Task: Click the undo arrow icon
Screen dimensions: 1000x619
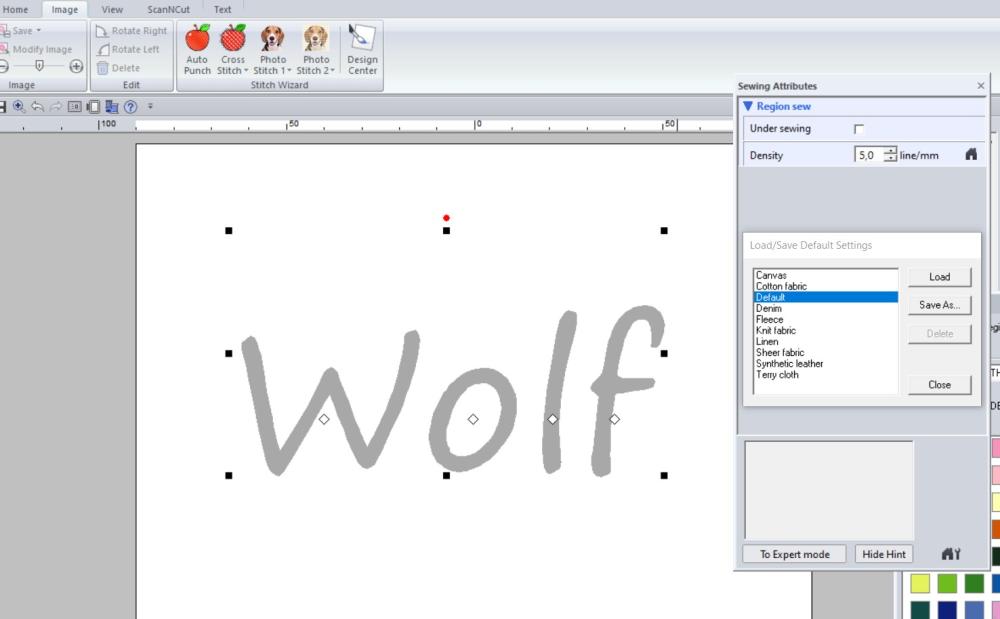Action: click(38, 106)
